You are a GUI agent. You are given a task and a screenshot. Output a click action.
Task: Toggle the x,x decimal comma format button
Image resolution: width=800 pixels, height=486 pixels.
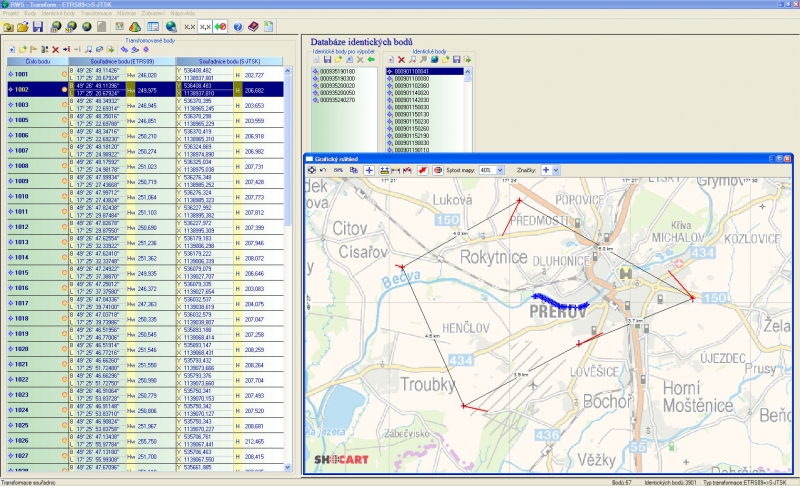[205, 27]
